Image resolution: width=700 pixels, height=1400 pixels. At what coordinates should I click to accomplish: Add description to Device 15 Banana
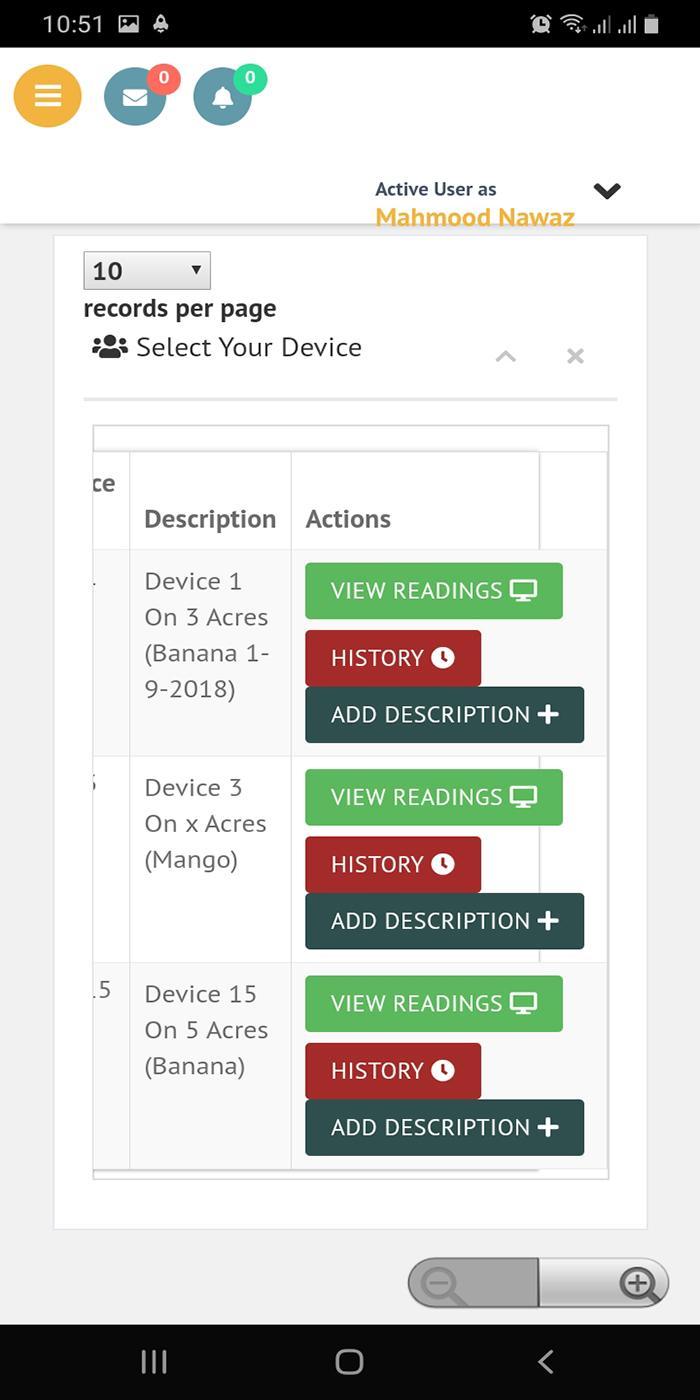coord(444,1128)
